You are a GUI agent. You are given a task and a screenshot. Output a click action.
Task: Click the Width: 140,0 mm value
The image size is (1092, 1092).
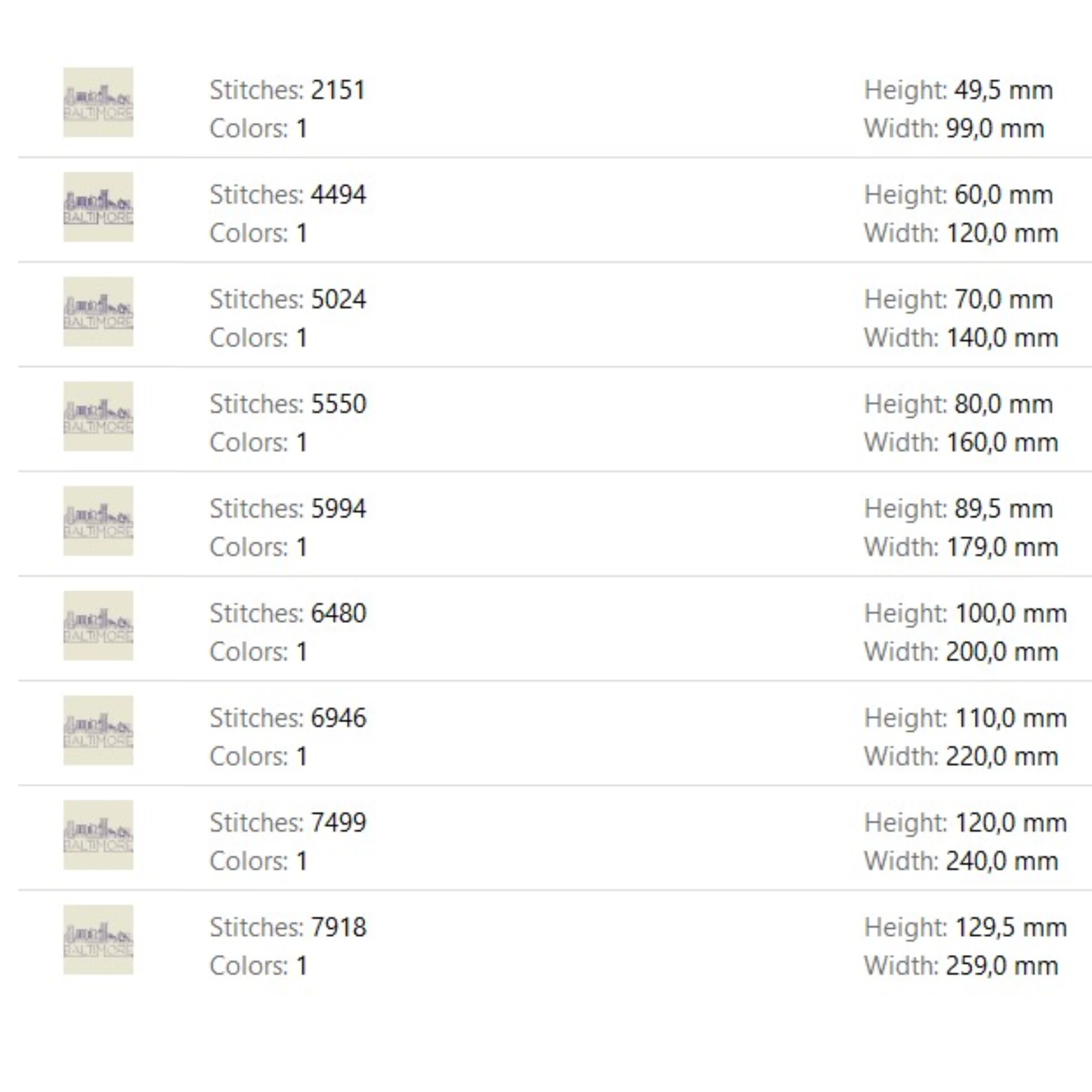point(961,338)
